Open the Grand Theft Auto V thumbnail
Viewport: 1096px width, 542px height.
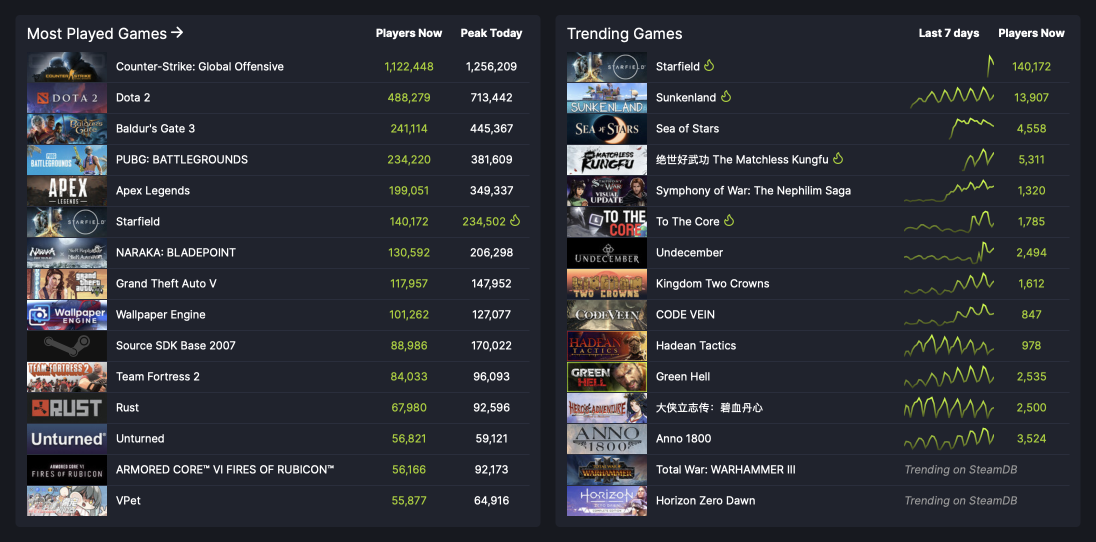click(67, 283)
